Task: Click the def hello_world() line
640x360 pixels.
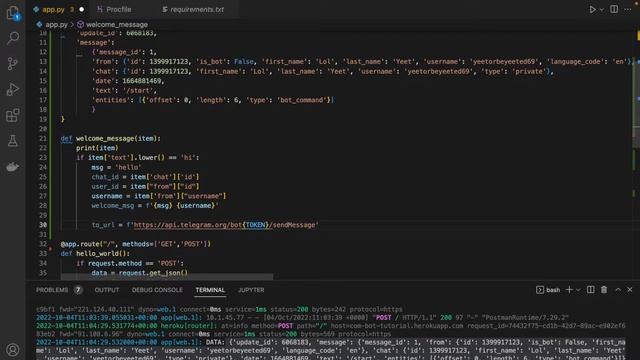Action: coord(95,253)
